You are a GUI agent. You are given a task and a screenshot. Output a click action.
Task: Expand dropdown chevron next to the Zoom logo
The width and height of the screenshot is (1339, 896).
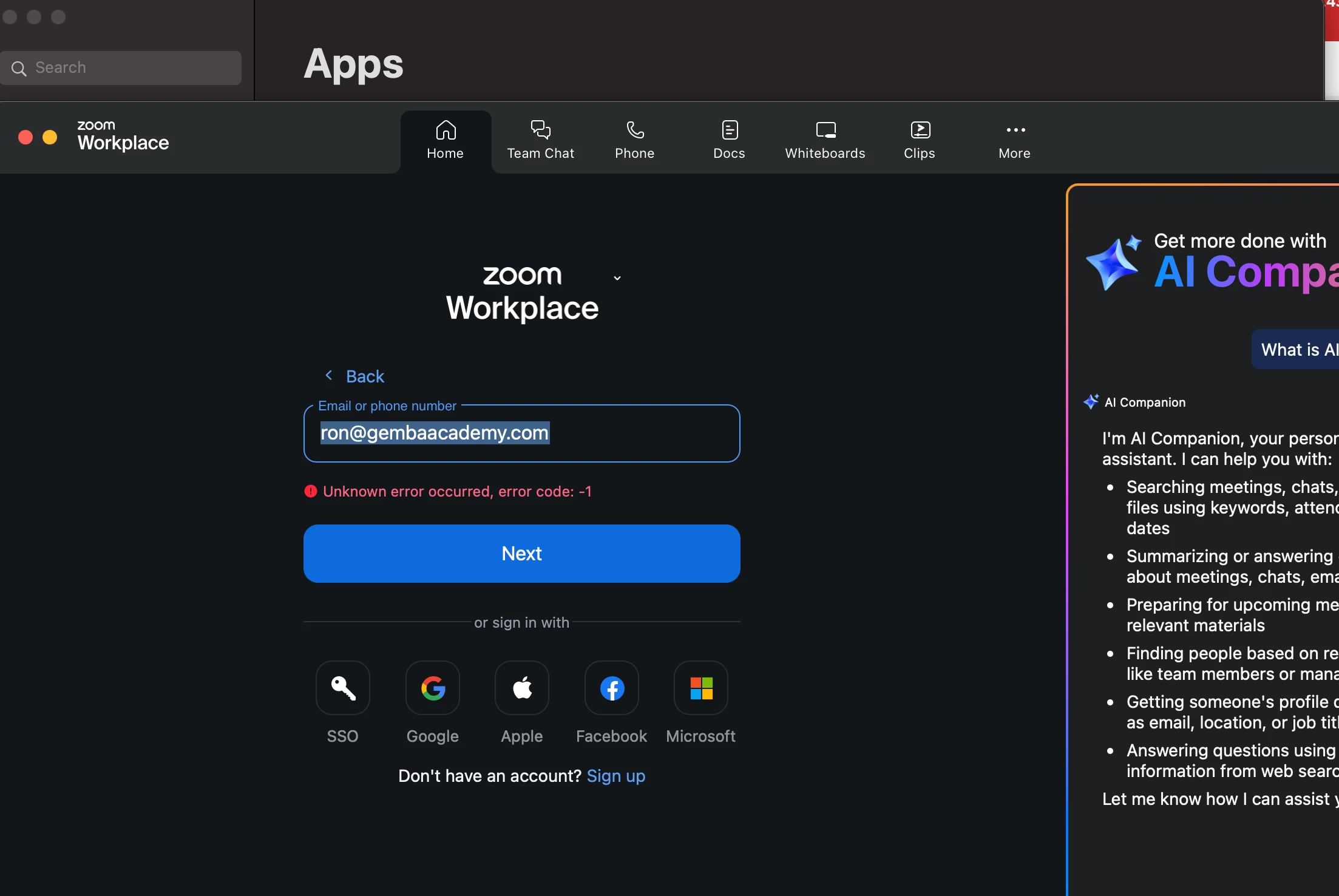[617, 278]
